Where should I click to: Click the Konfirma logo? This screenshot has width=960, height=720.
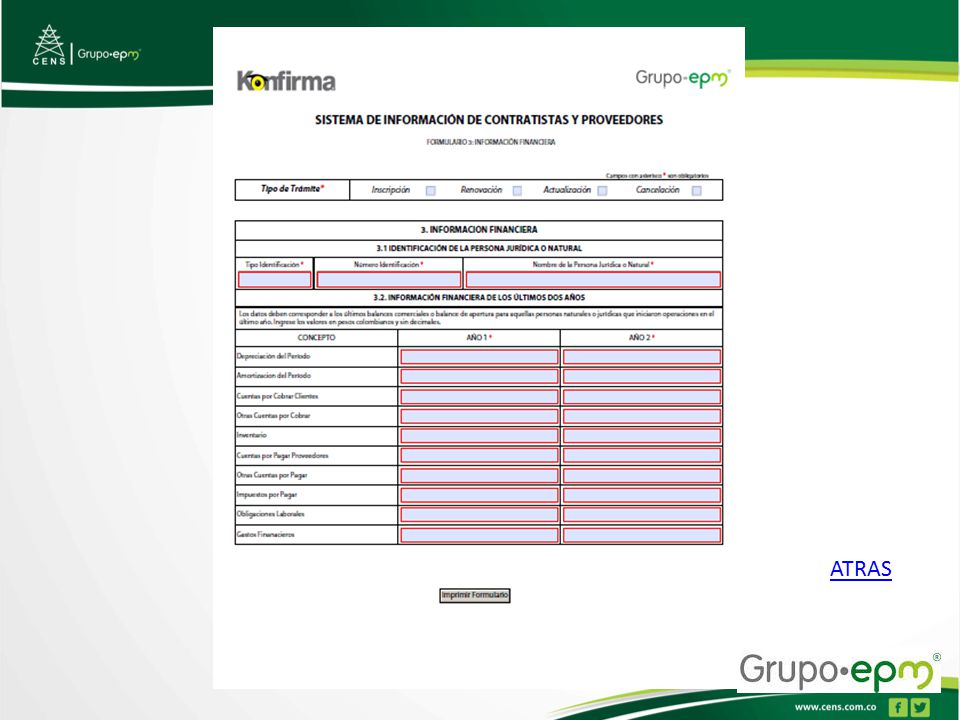tap(286, 81)
